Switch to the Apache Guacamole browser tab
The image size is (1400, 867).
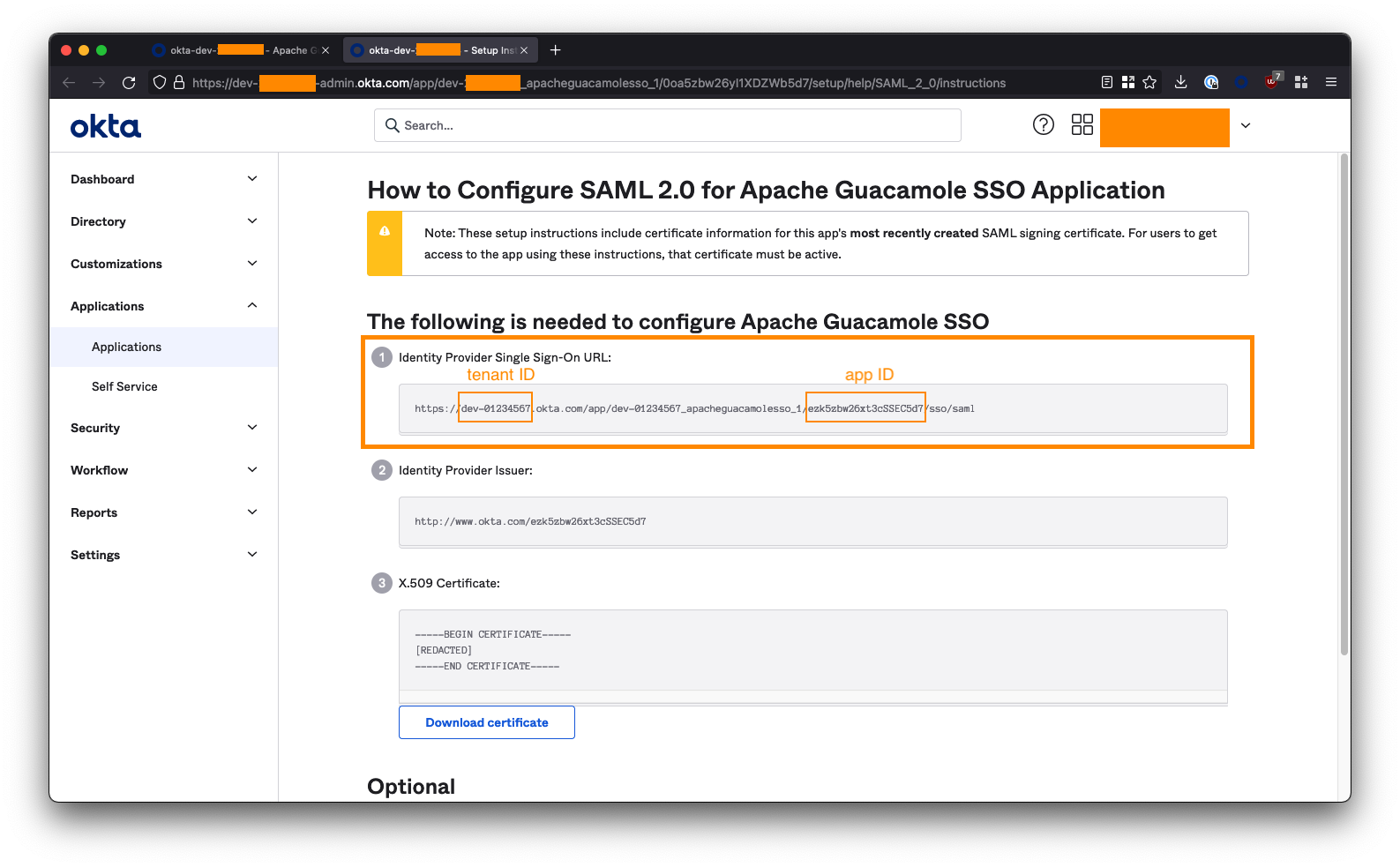tap(238, 50)
